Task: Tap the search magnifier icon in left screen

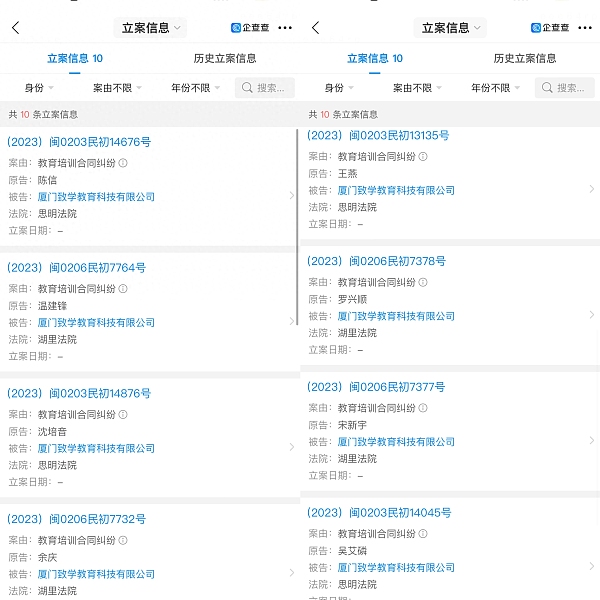Action: (x=247, y=88)
